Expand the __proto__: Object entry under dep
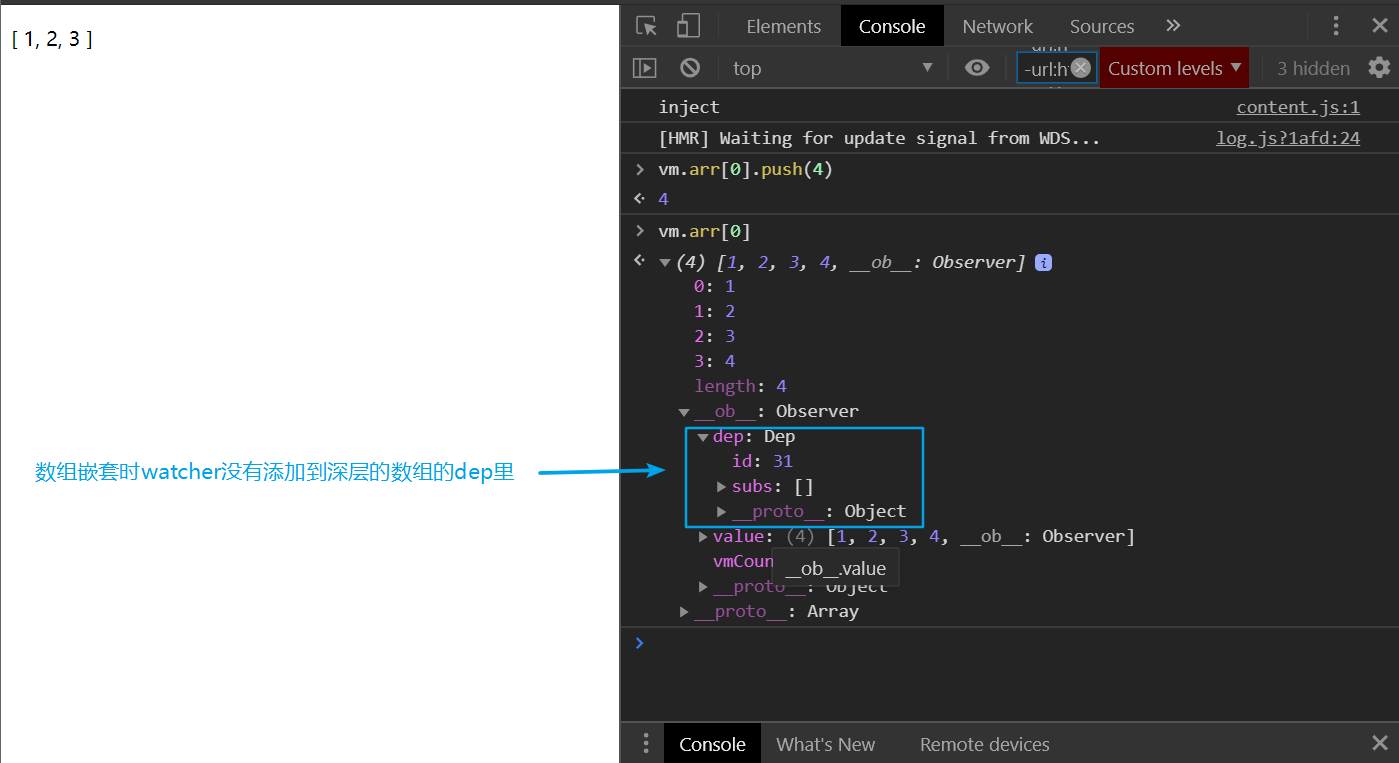 722,512
